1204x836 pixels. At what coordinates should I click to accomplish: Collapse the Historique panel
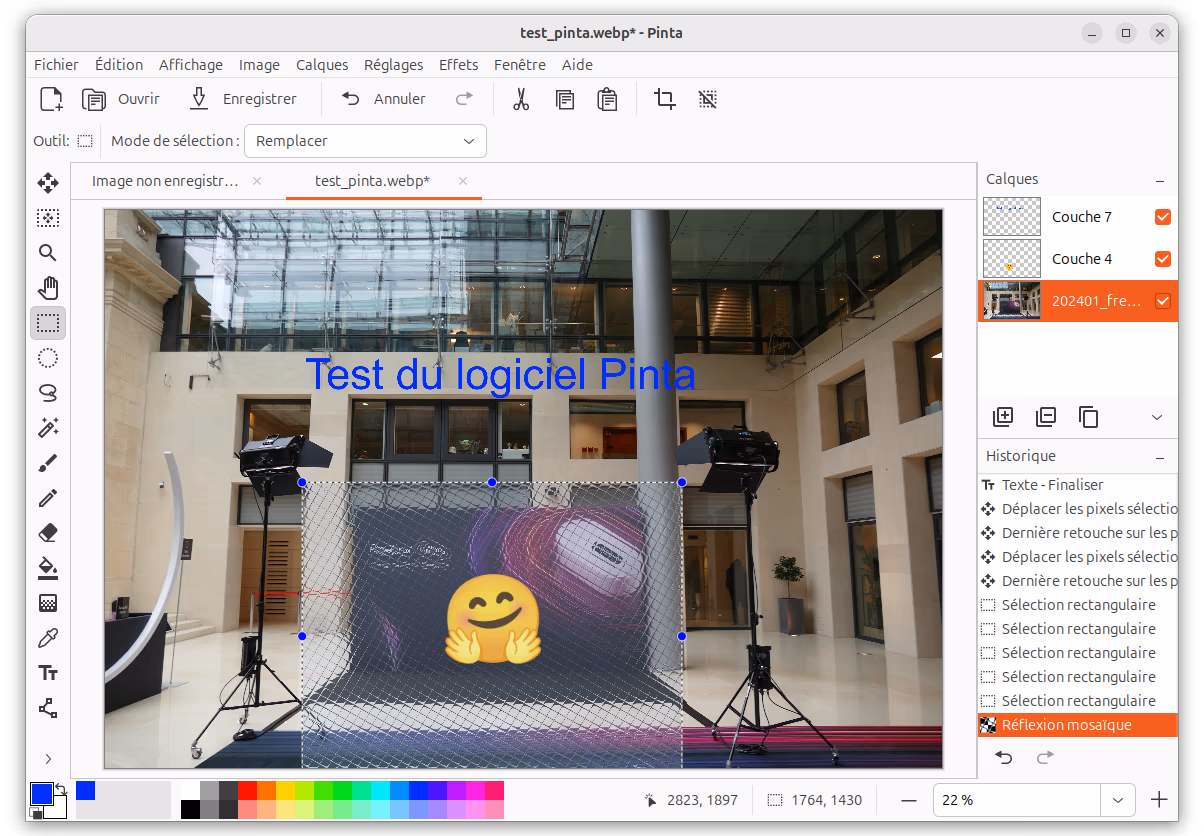click(x=1160, y=457)
